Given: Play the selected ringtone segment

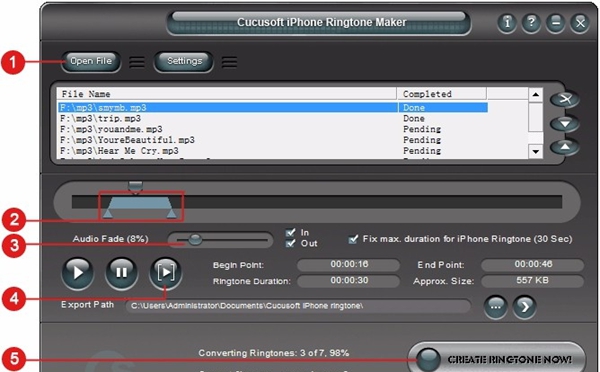Looking at the screenshot, I should pos(166,272).
